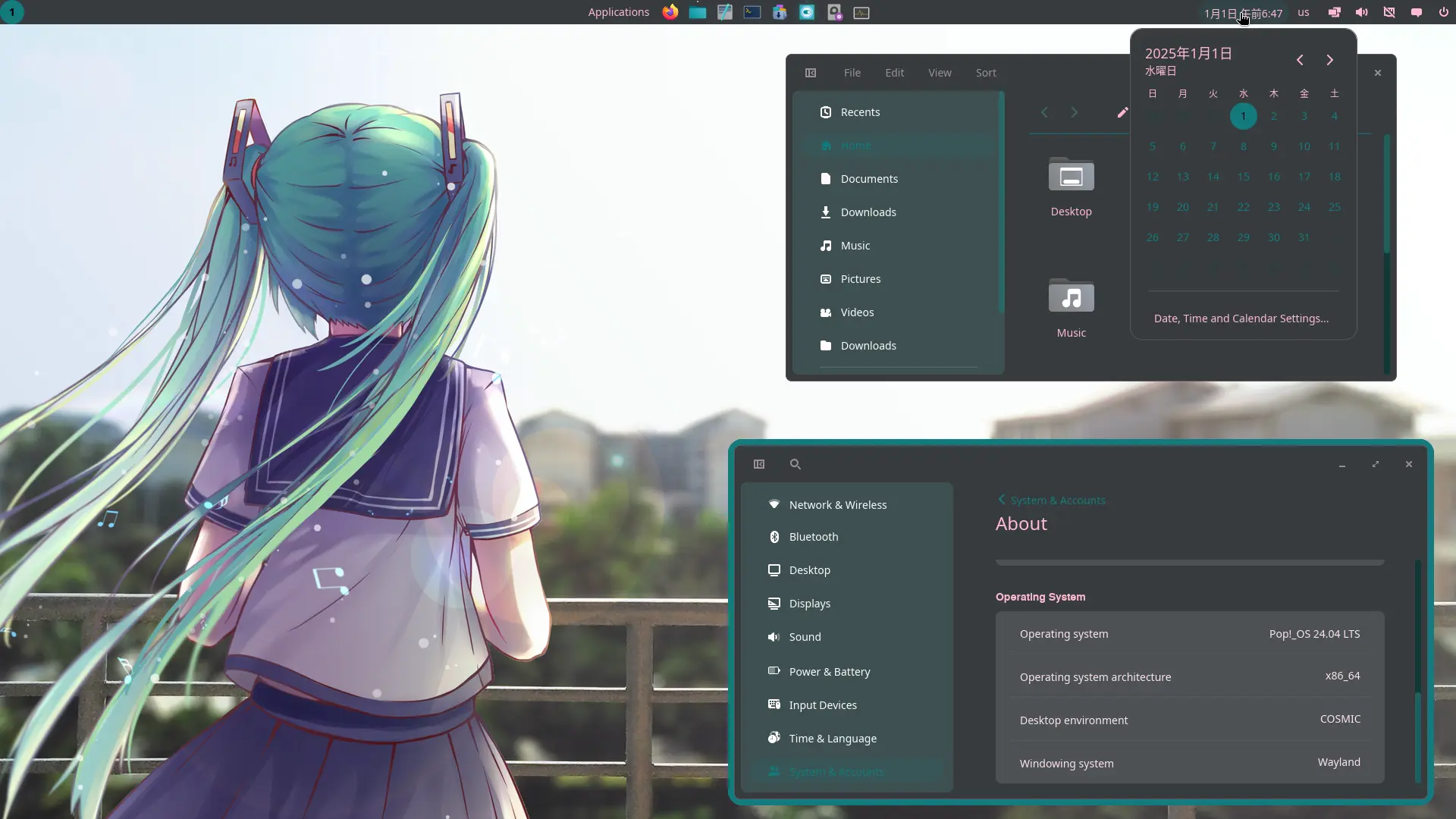
Task: Open the us keyboard layout indicator
Action: (x=1303, y=12)
